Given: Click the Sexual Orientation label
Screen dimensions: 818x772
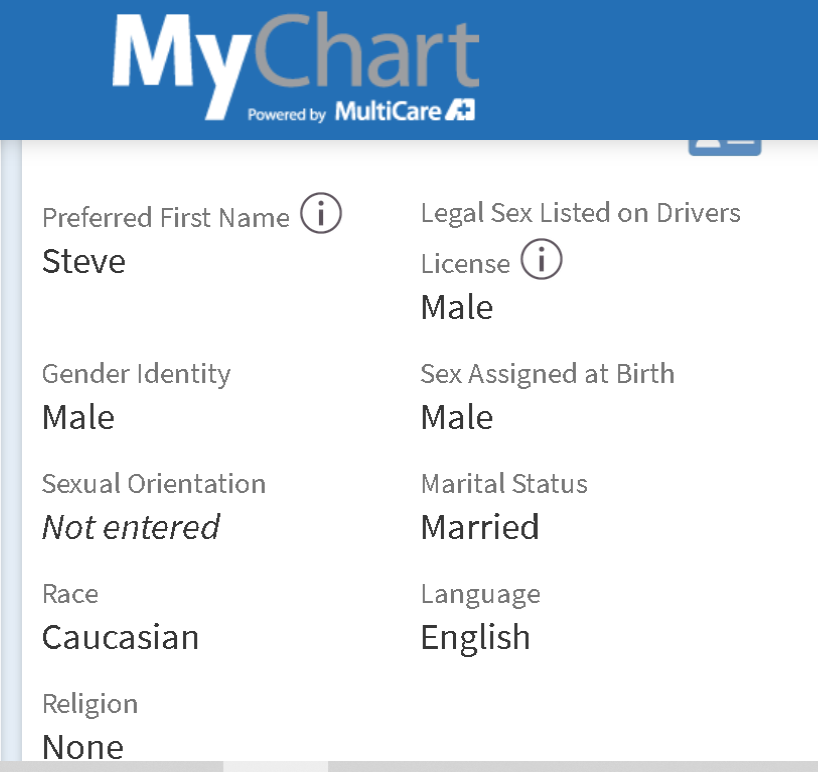Looking at the screenshot, I should 154,484.
